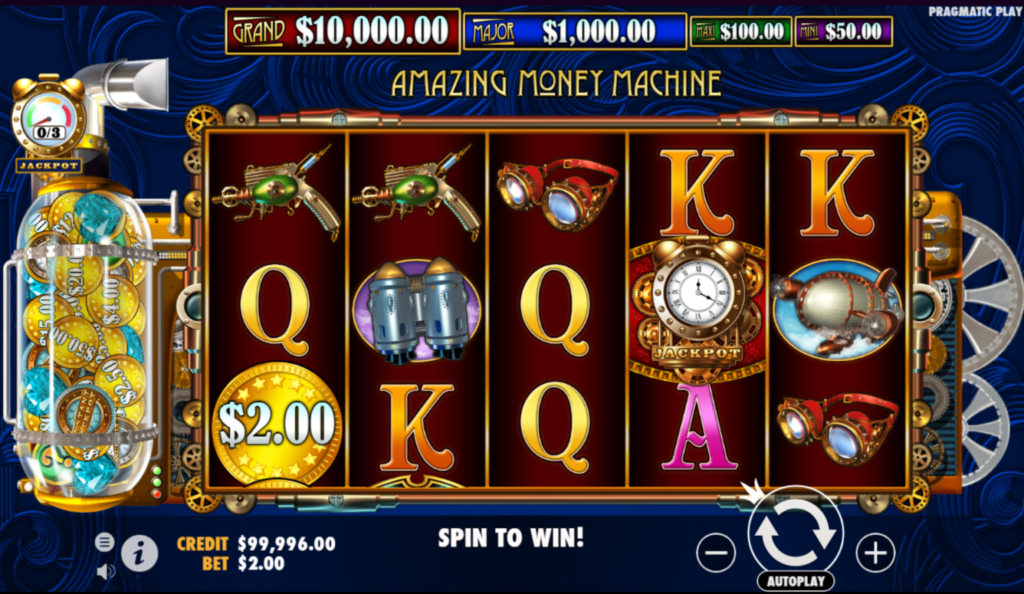
Task: Click the red goggles symbol on reel three
Action: pos(557,192)
